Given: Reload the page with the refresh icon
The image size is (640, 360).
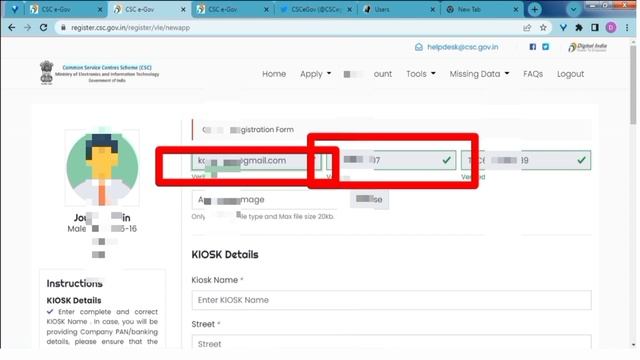Looking at the screenshot, I should [x=43, y=28].
